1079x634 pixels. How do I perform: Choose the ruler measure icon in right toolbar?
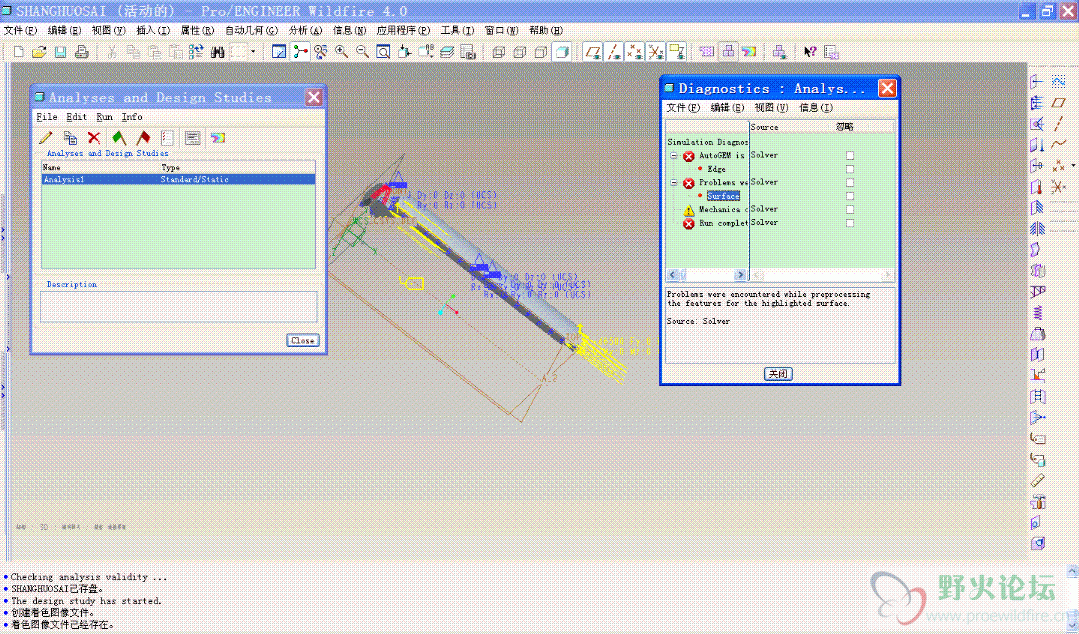pyautogui.click(x=1038, y=480)
